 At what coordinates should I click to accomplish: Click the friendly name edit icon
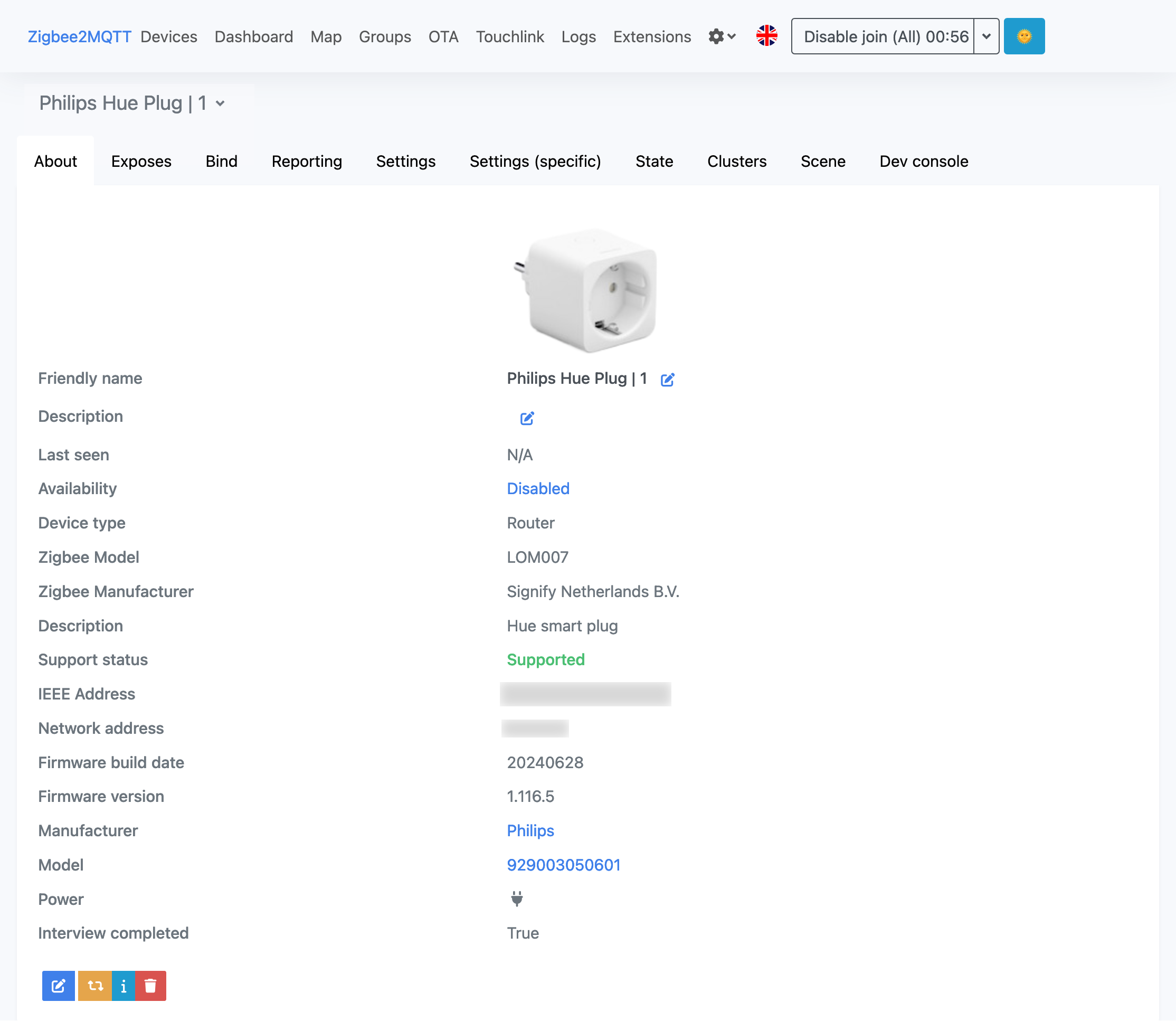(670, 379)
